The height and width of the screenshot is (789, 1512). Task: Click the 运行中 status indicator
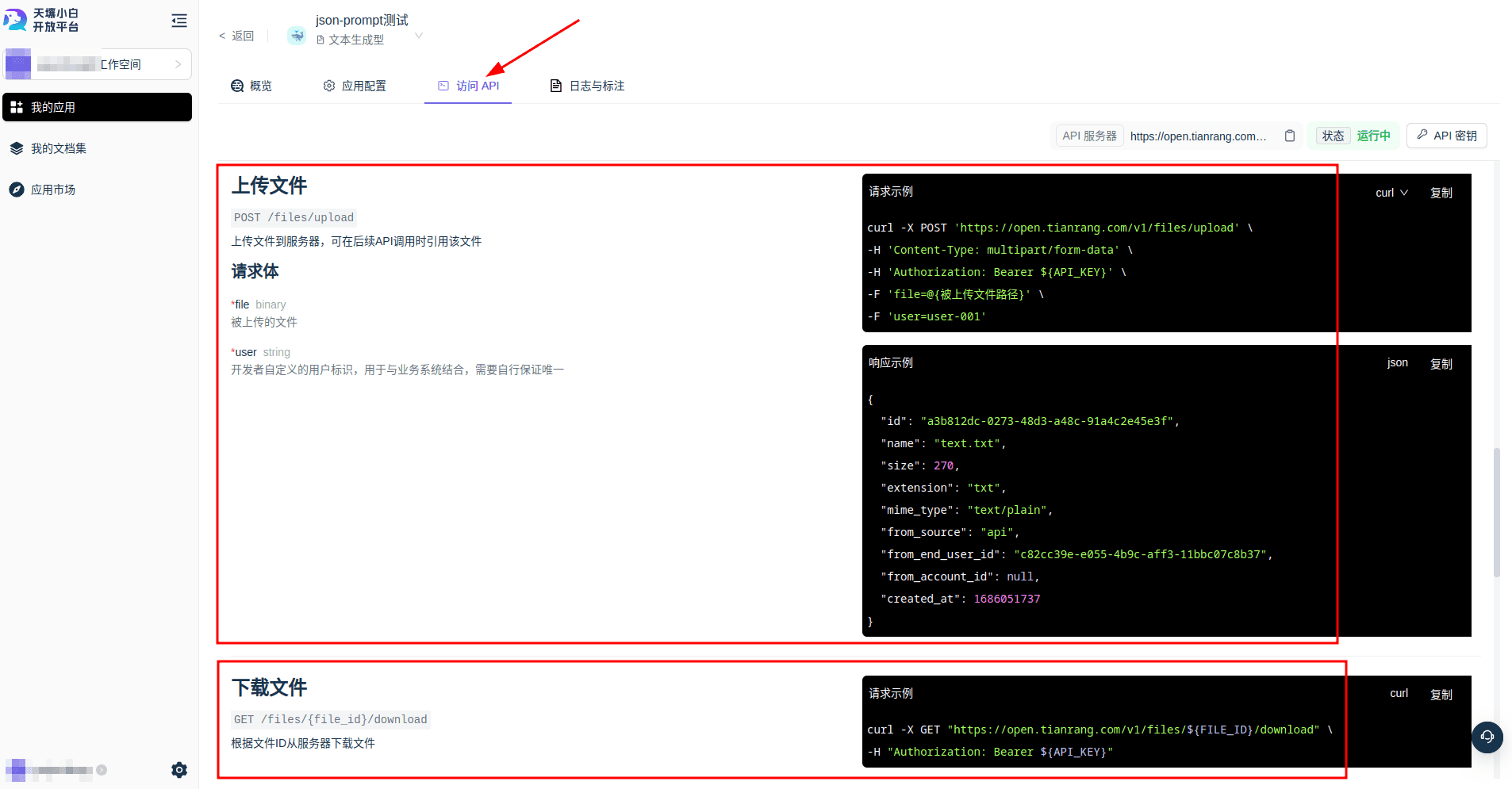tap(1373, 136)
